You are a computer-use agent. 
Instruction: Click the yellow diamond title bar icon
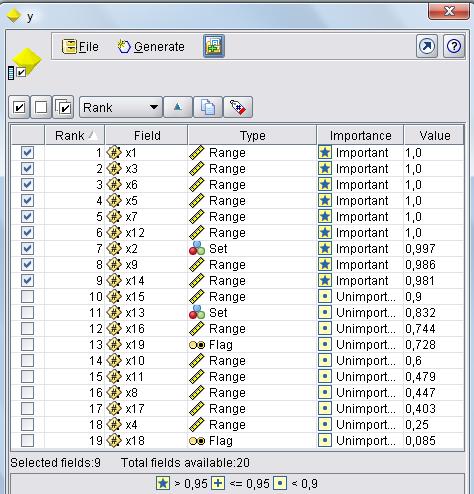click(x=14, y=16)
